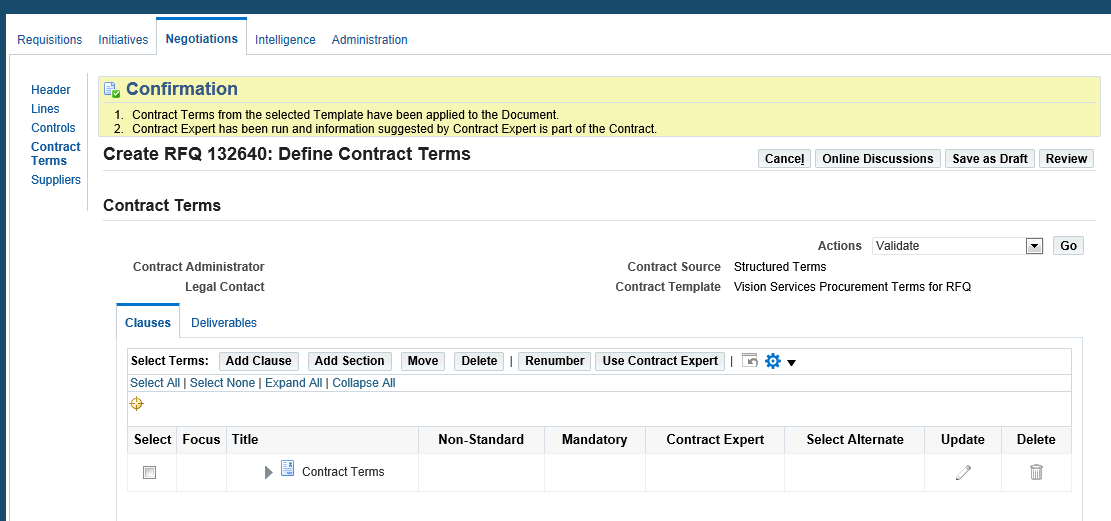Click the detach table icon beside the gear
Viewport: 1111px width, 521px height.
click(x=750, y=361)
